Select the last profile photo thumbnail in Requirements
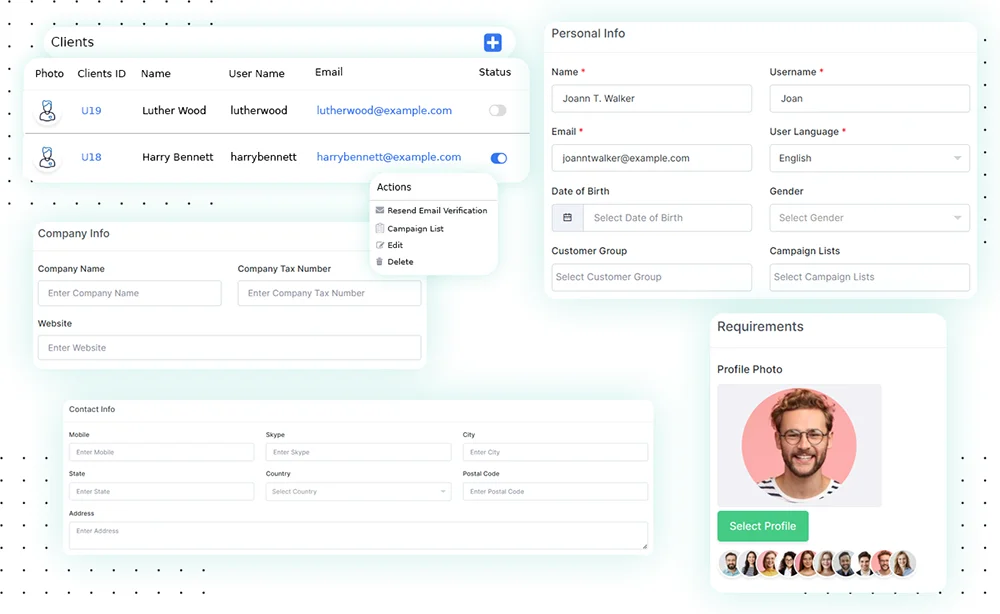Image resolution: width=1000 pixels, height=614 pixels. 903,563
